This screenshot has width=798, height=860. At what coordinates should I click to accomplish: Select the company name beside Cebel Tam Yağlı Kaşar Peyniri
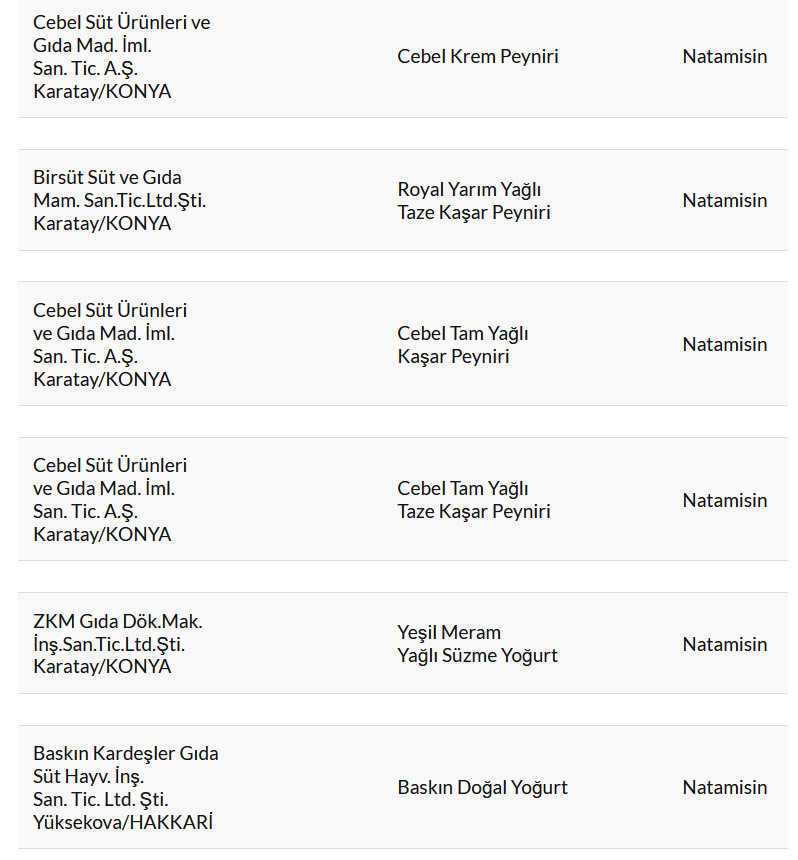point(110,311)
